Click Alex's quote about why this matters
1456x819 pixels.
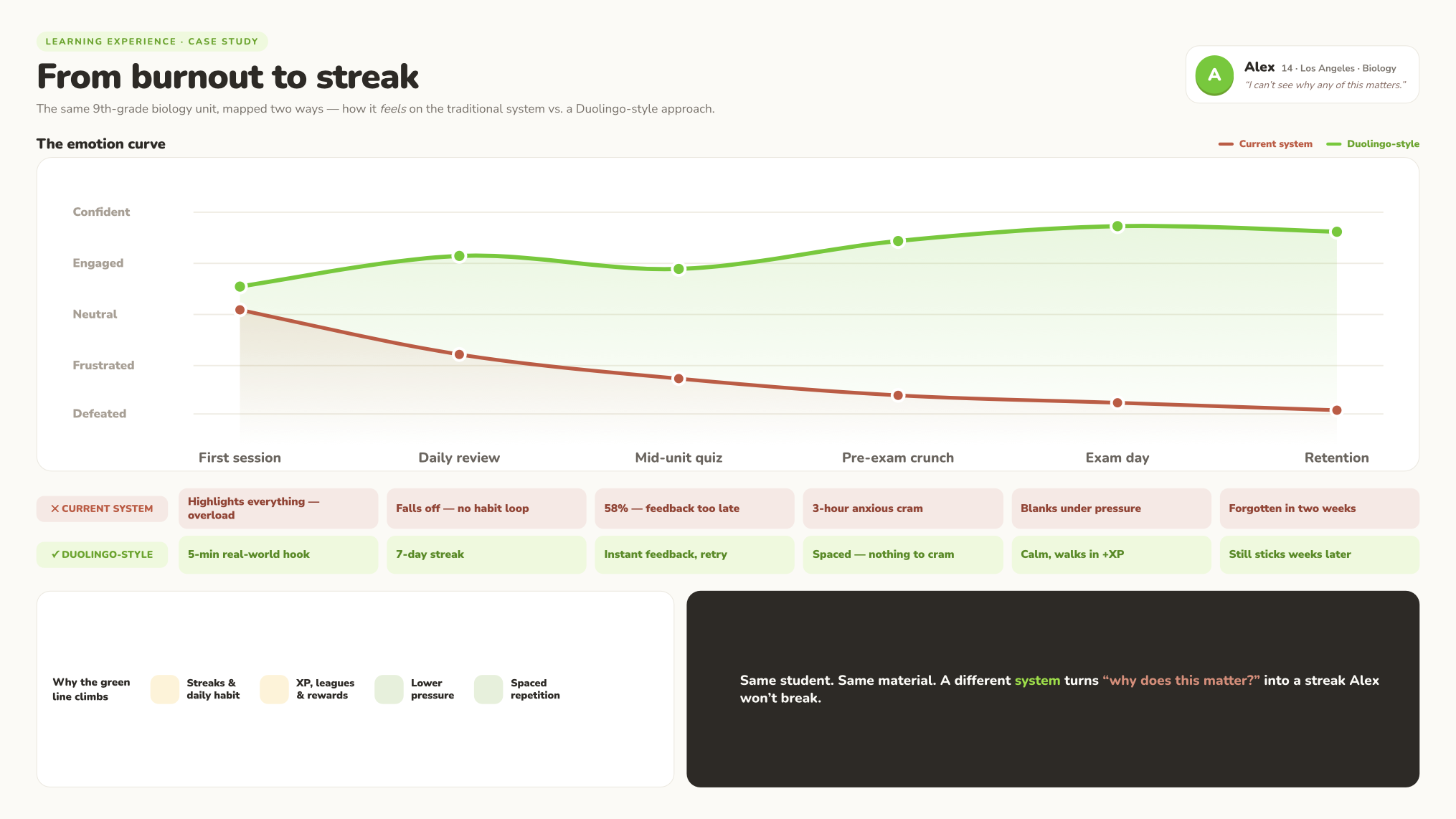click(1325, 85)
